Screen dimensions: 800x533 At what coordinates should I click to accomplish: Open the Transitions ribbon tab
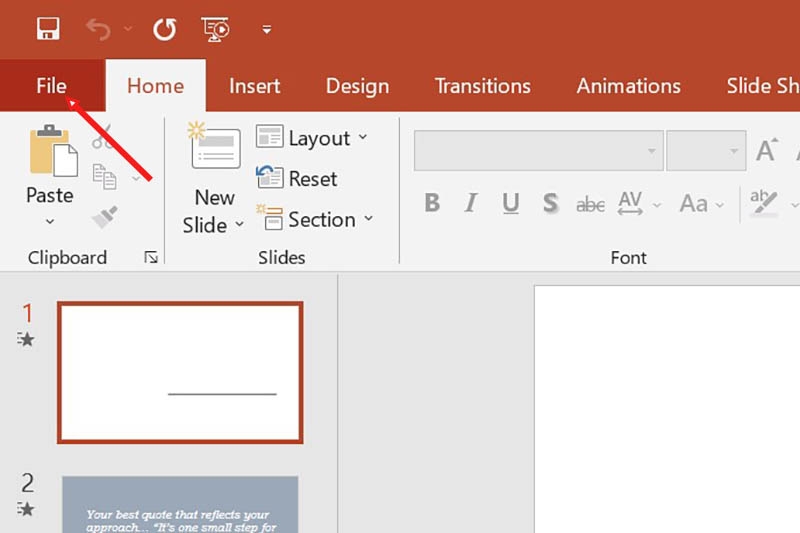tap(483, 86)
